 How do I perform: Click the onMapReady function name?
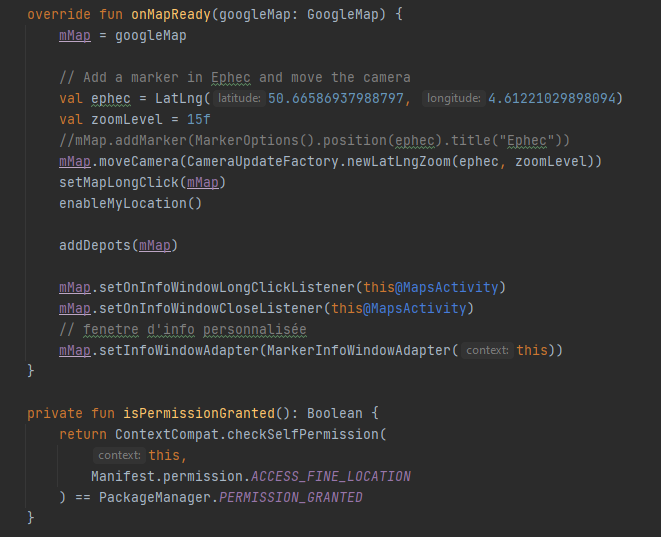click(171, 15)
